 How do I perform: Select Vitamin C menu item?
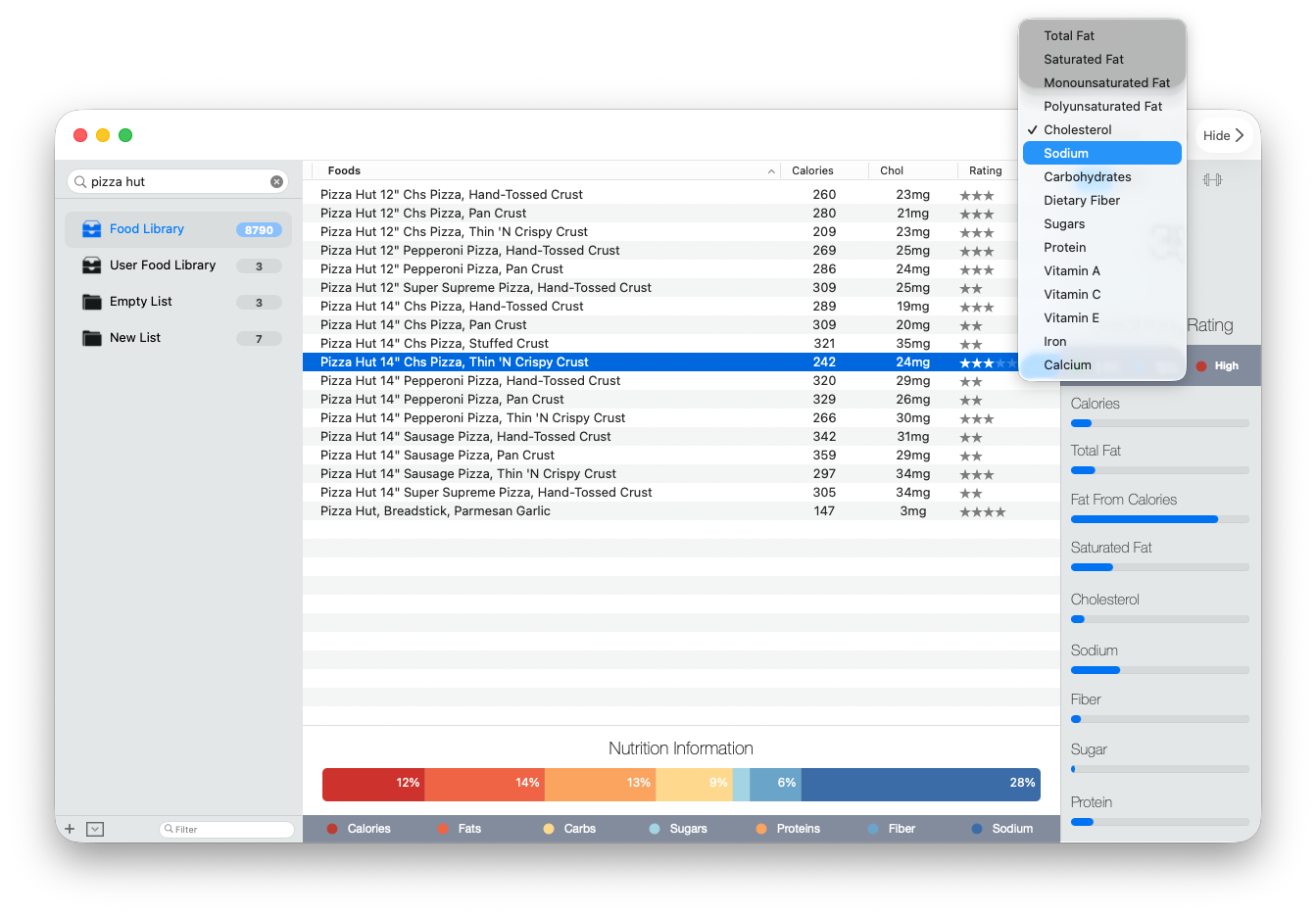[1102, 294]
